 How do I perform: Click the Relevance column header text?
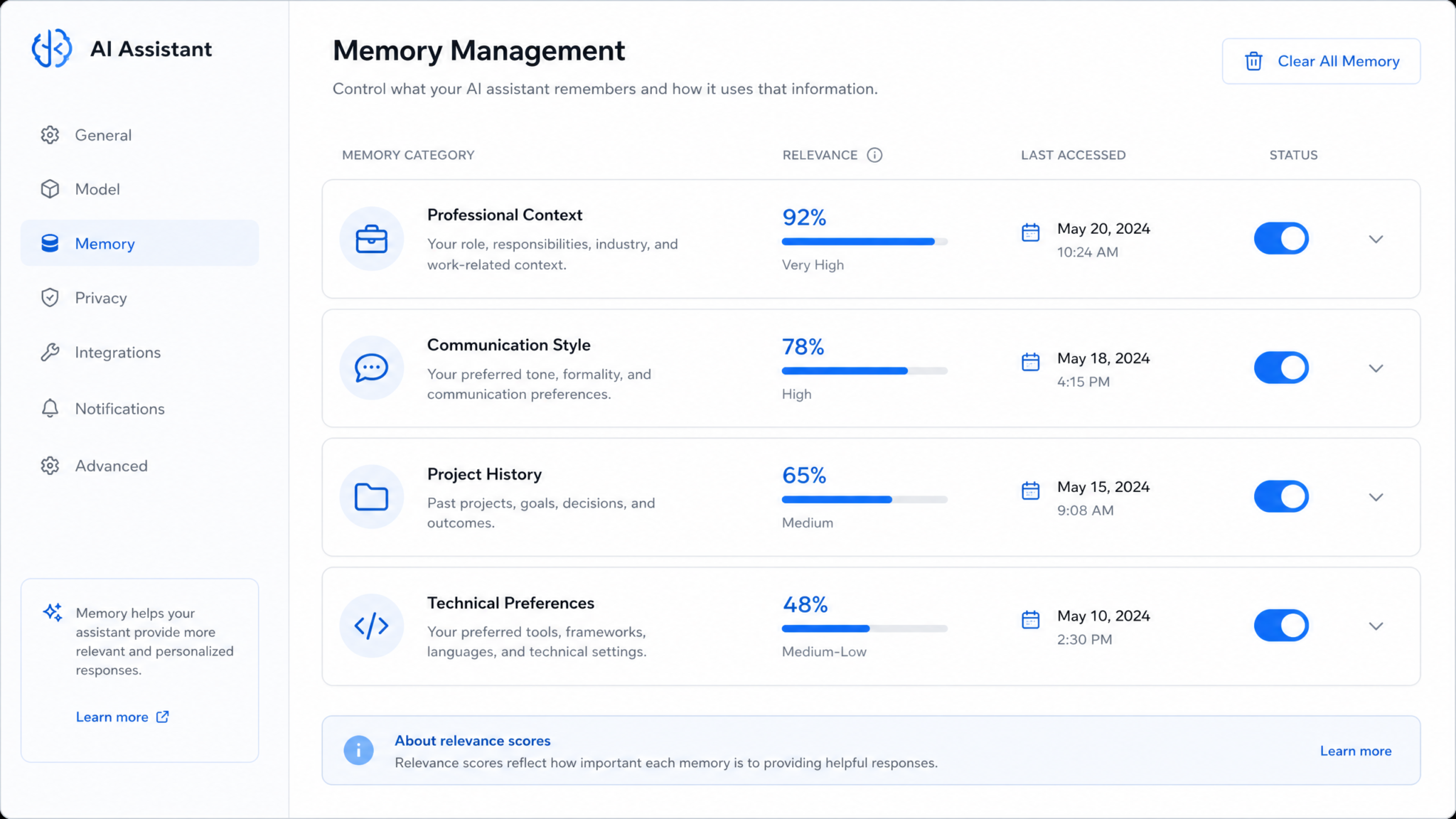820,155
